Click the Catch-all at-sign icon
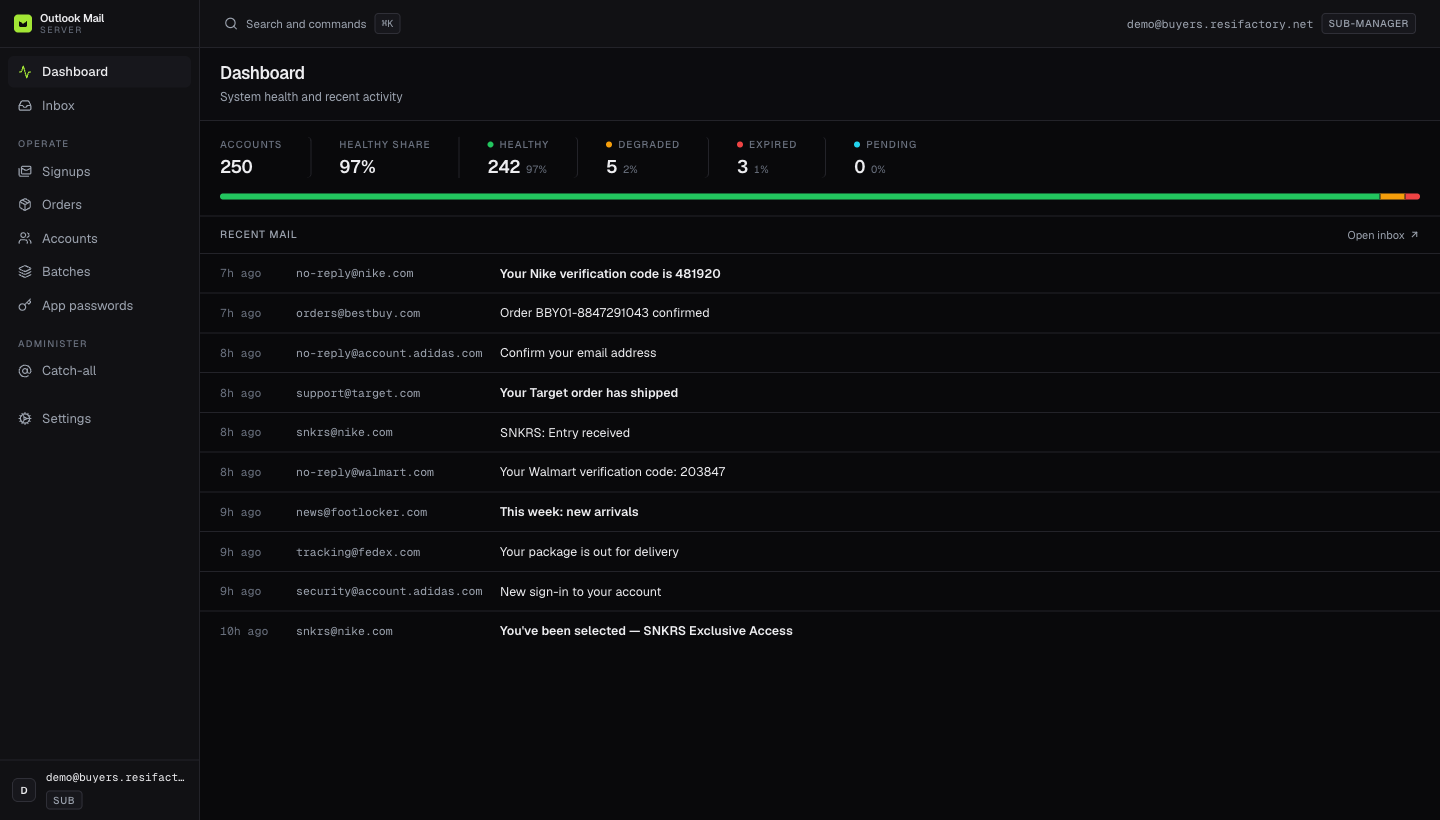This screenshot has width=1440, height=820. point(25,371)
